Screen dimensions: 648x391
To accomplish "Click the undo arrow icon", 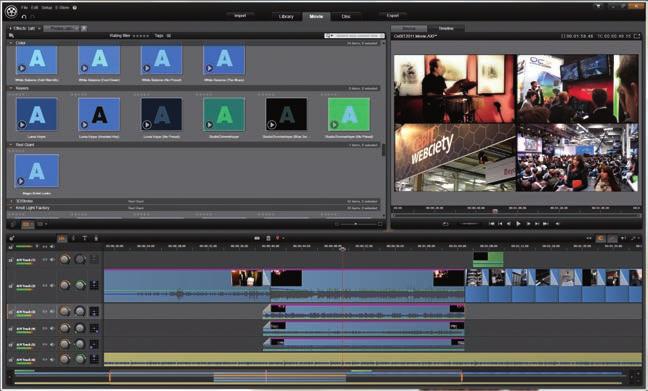I will (x=24, y=17).
